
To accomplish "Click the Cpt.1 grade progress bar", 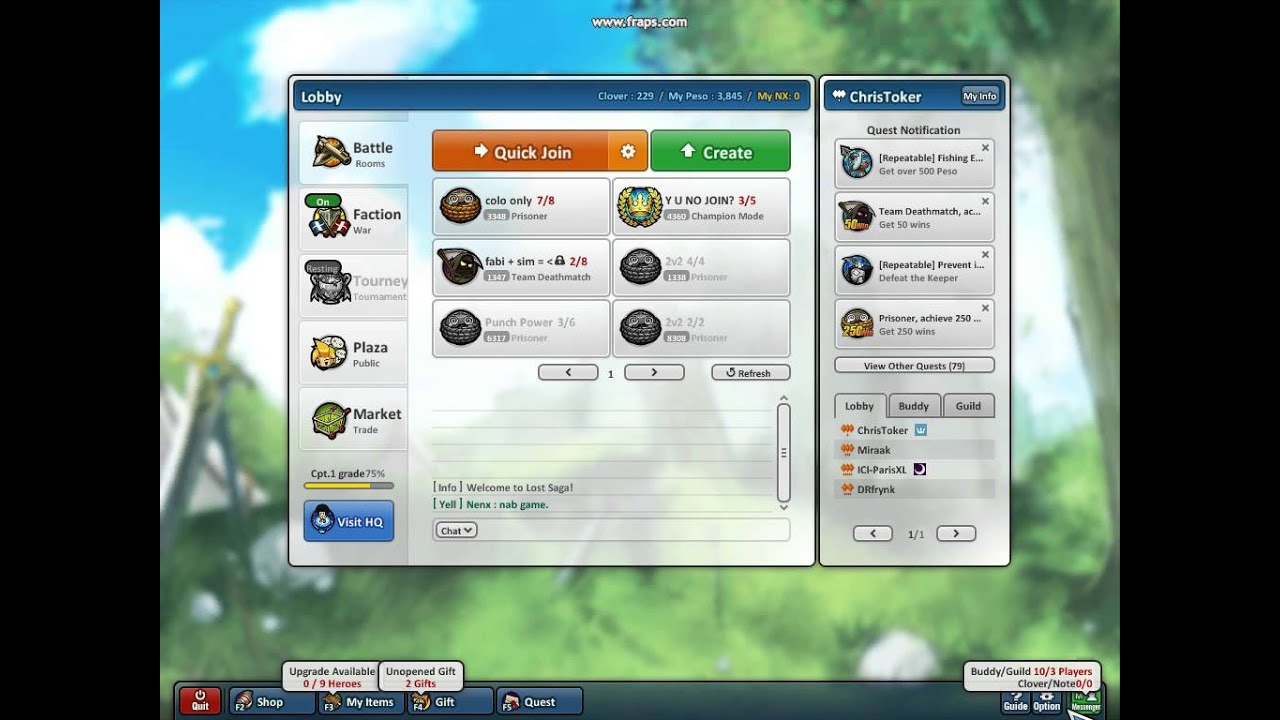I will (x=348, y=486).
